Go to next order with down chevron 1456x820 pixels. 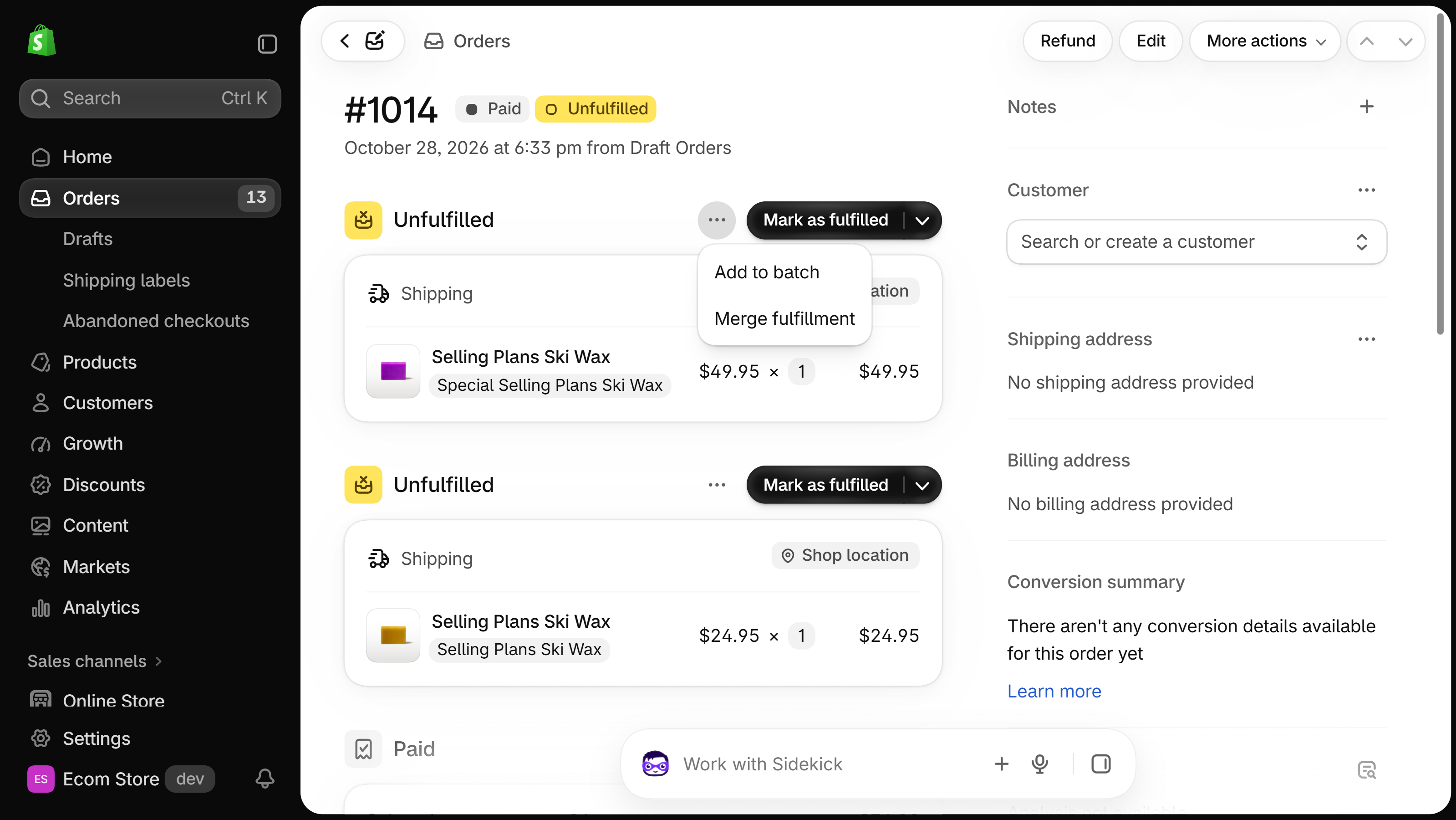[1406, 41]
